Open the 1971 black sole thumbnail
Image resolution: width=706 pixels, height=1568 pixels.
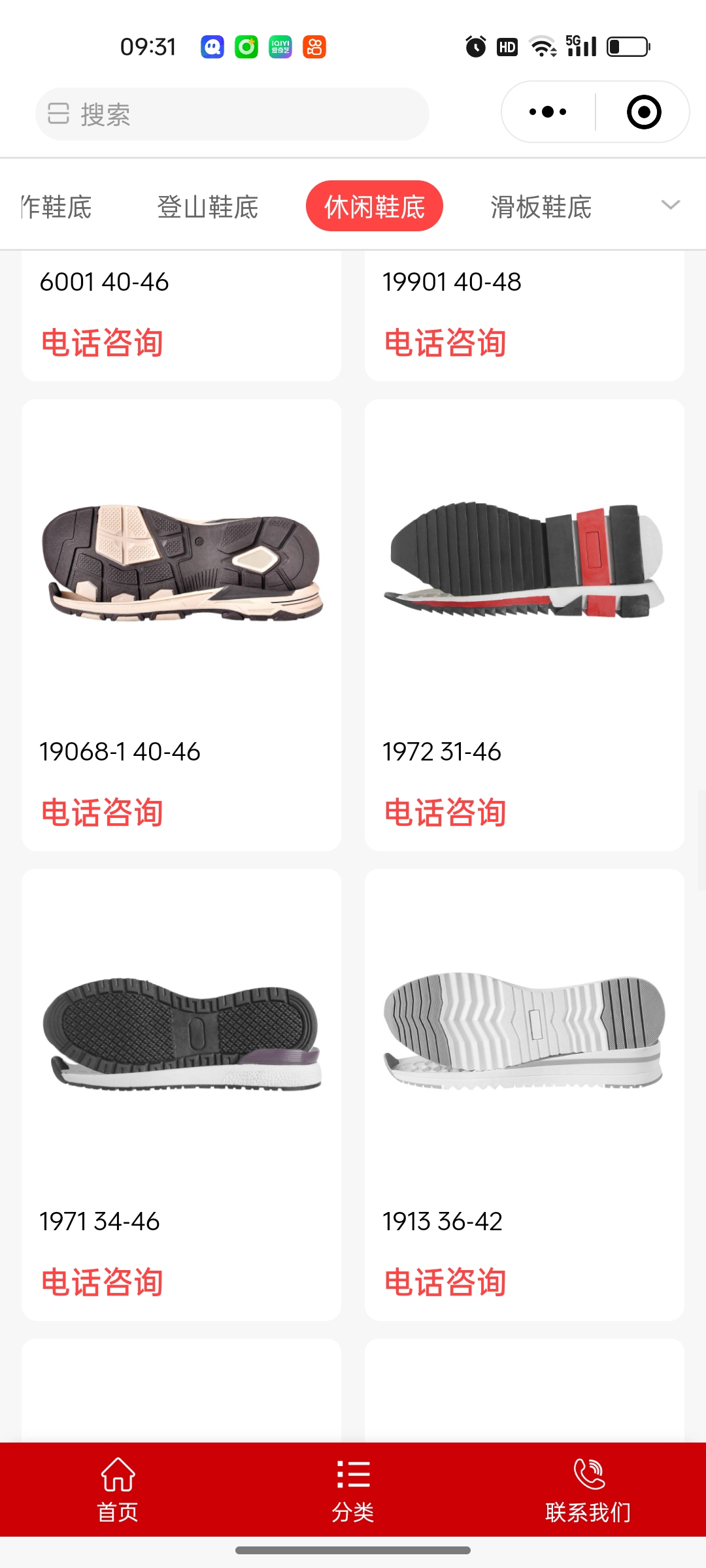[x=182, y=1032]
